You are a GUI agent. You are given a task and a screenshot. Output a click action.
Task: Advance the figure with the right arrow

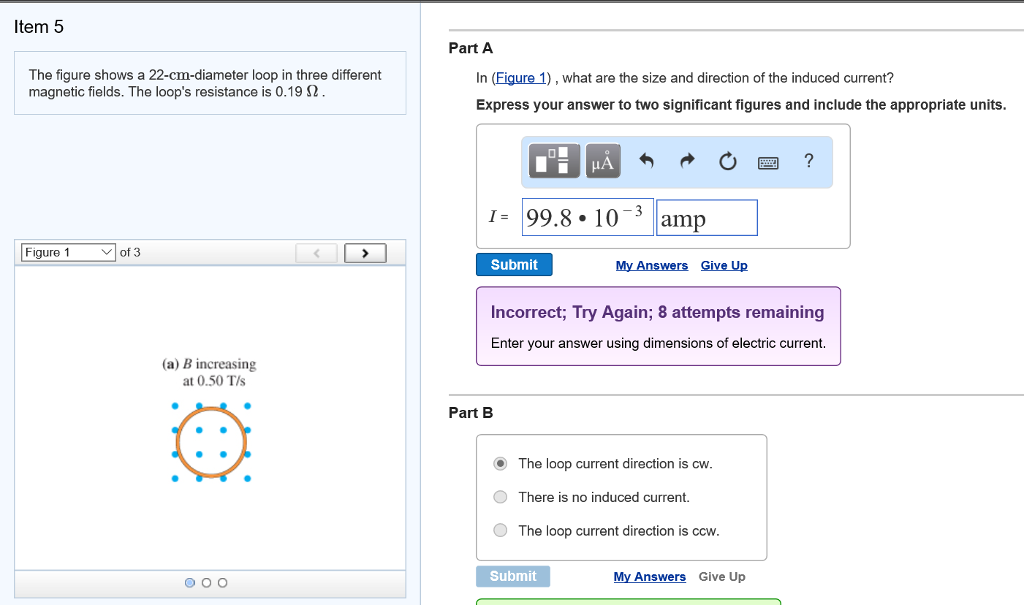pos(364,252)
